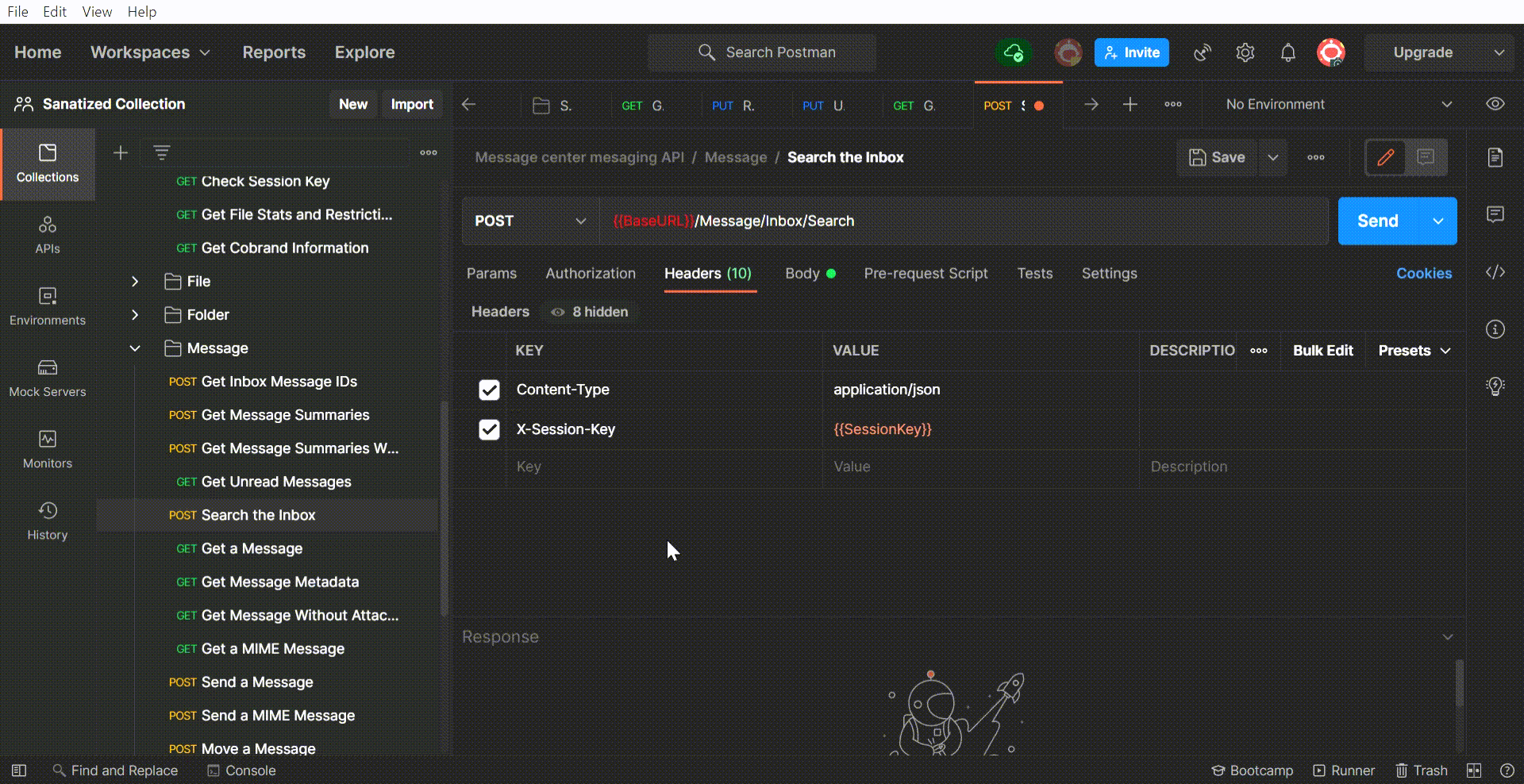
Task: Click the Cookies link
Action: [x=1423, y=274]
